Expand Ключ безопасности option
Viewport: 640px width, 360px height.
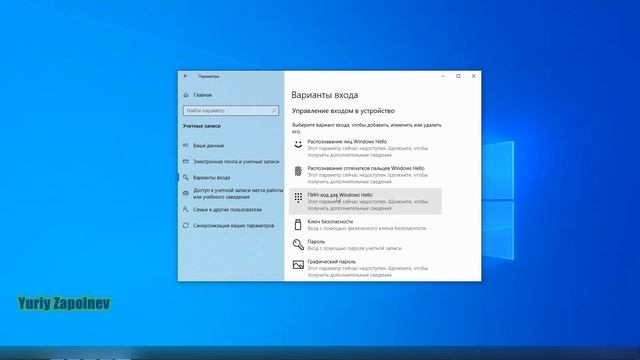pos(365,225)
